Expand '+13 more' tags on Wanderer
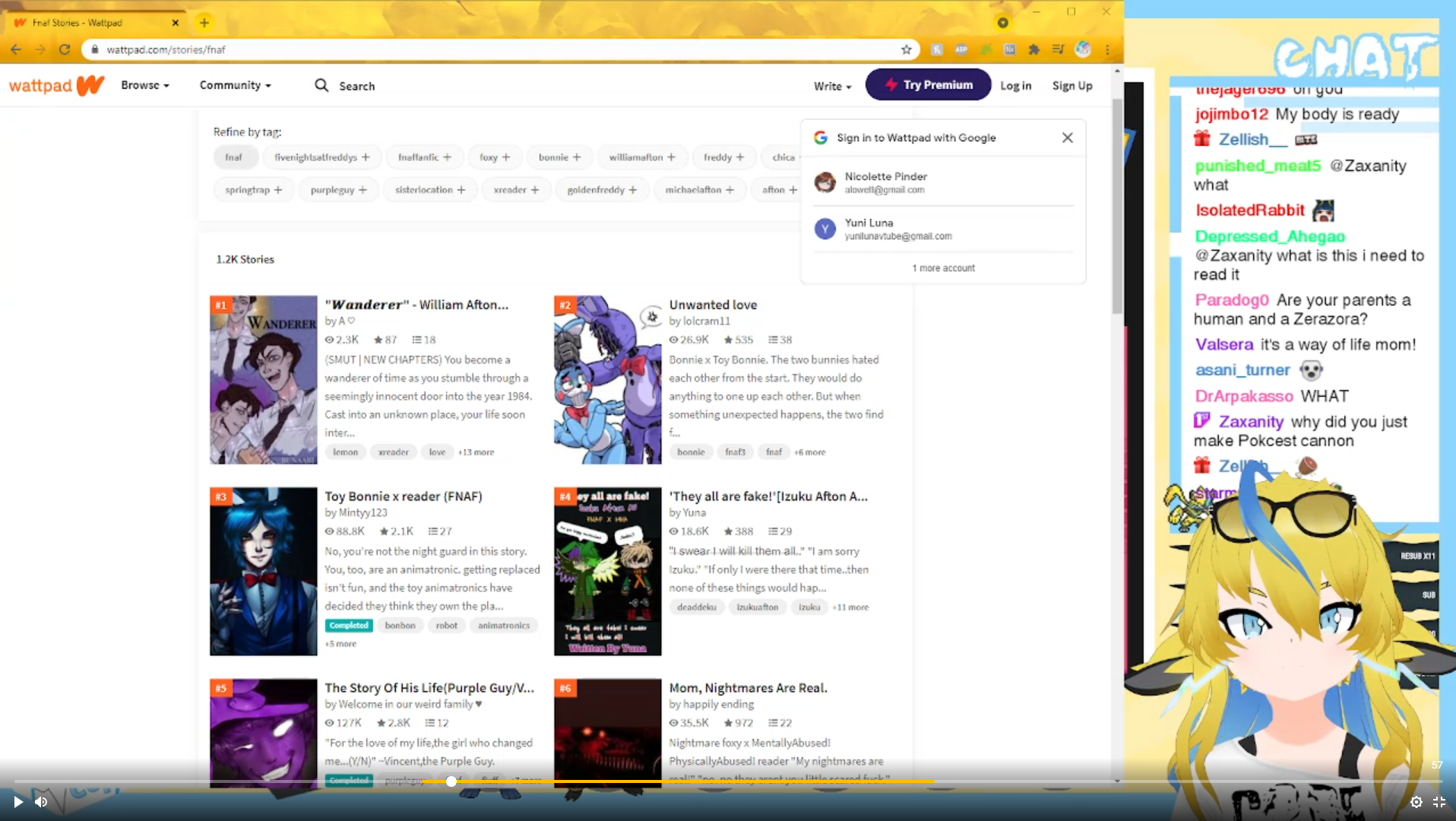 tap(476, 452)
